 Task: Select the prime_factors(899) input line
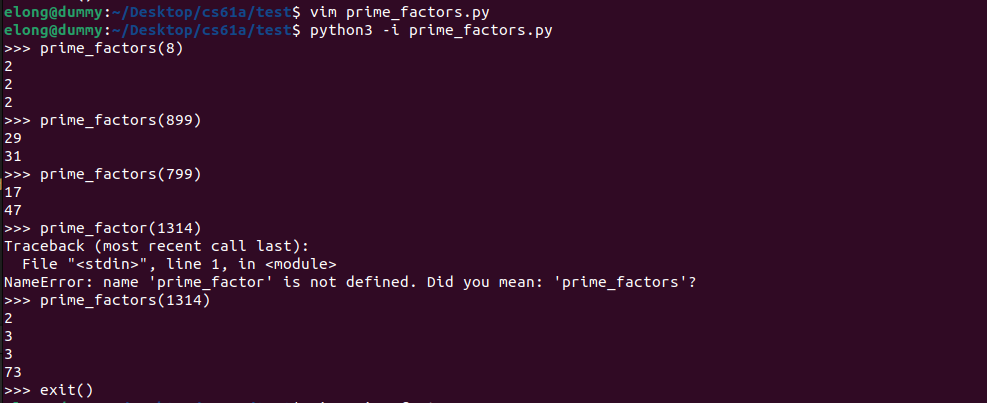(120, 120)
